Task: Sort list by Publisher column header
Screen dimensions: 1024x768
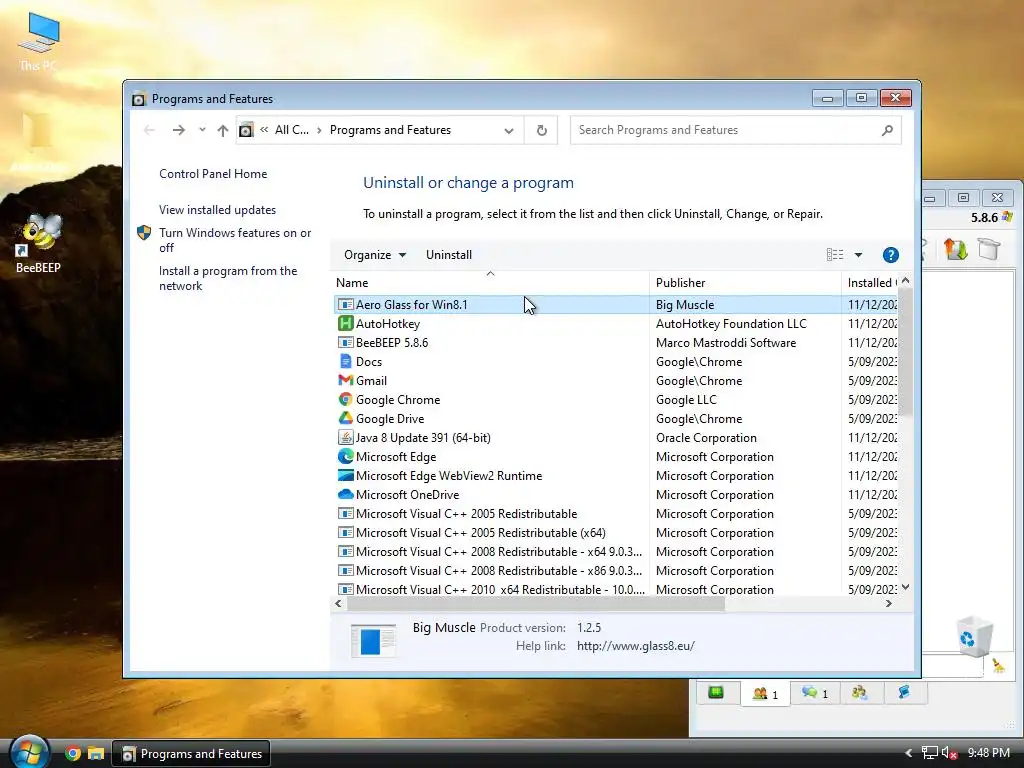Action: [x=745, y=283]
